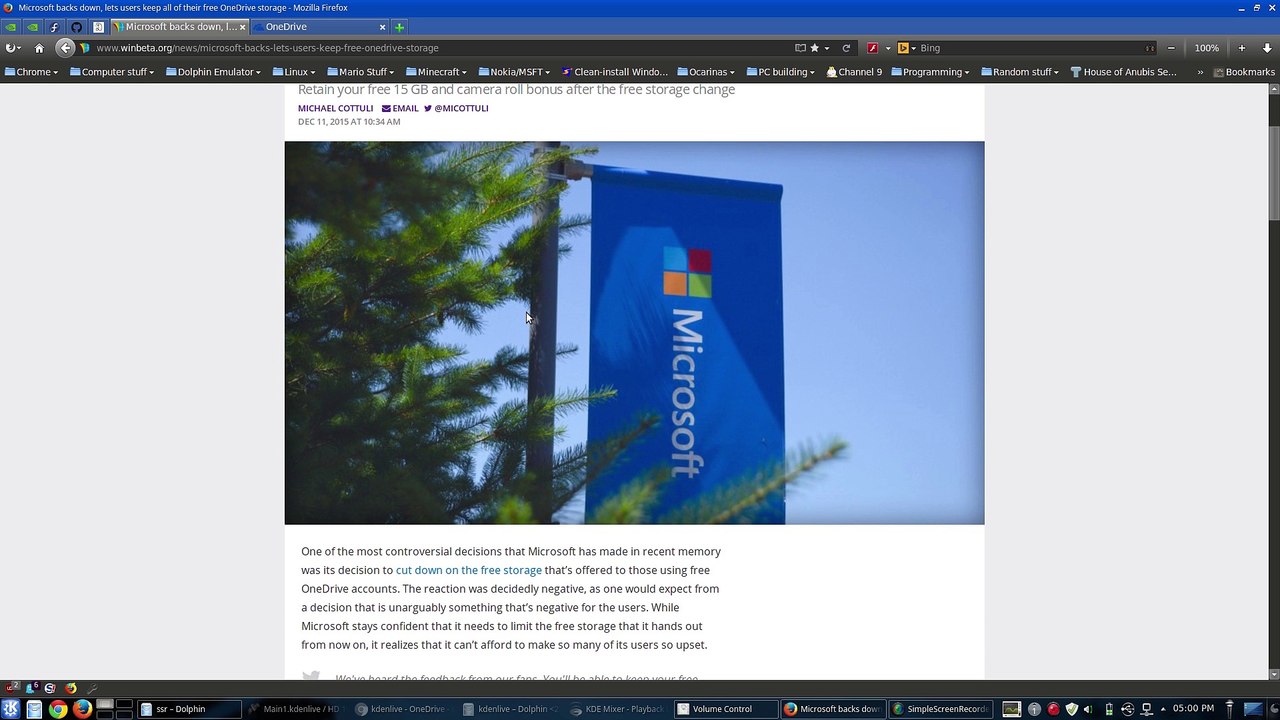Click the volume speaker tray icon
Image resolution: width=1280 pixels, height=720 pixels.
click(x=1088, y=709)
